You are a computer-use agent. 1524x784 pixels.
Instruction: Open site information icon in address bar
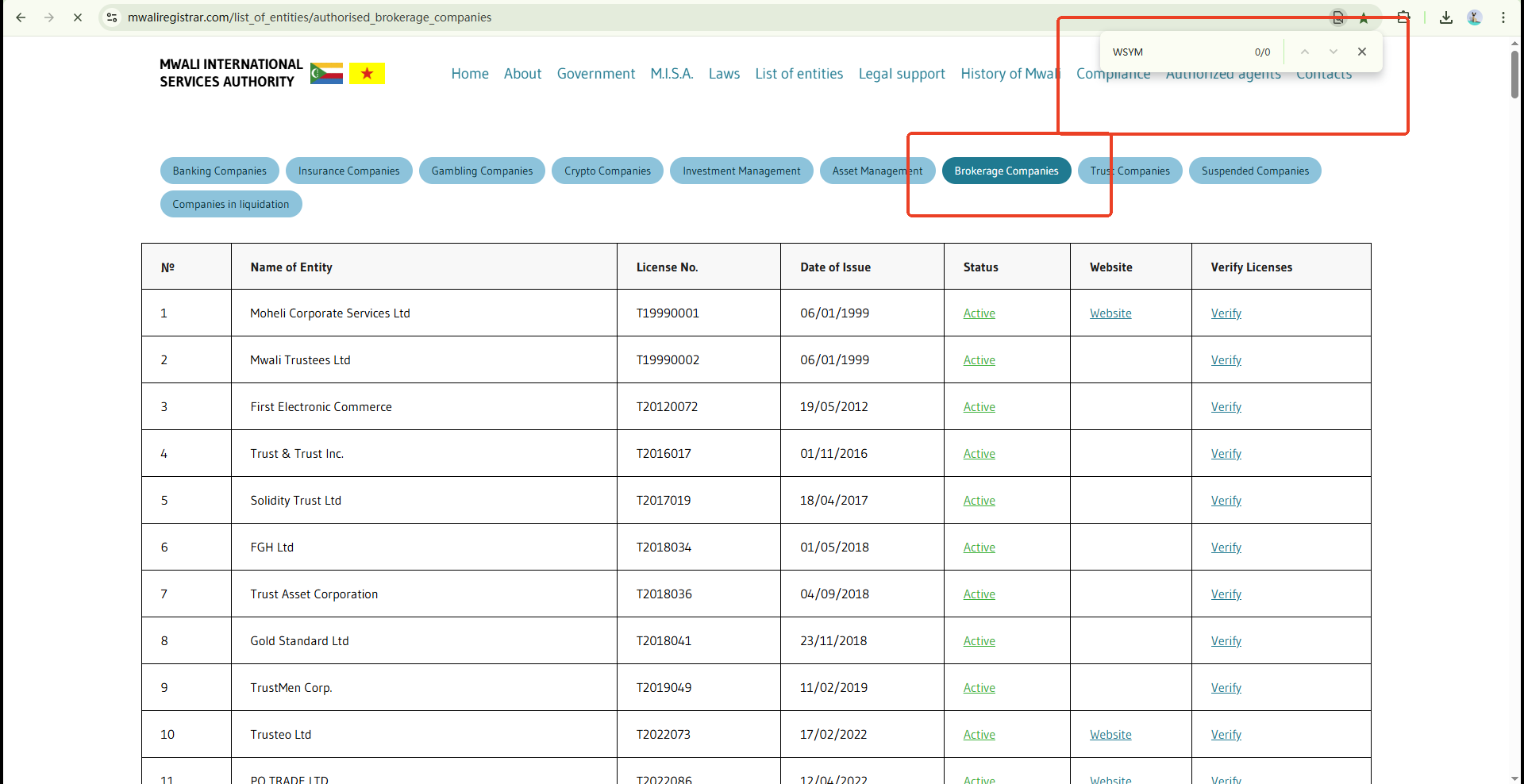112,17
